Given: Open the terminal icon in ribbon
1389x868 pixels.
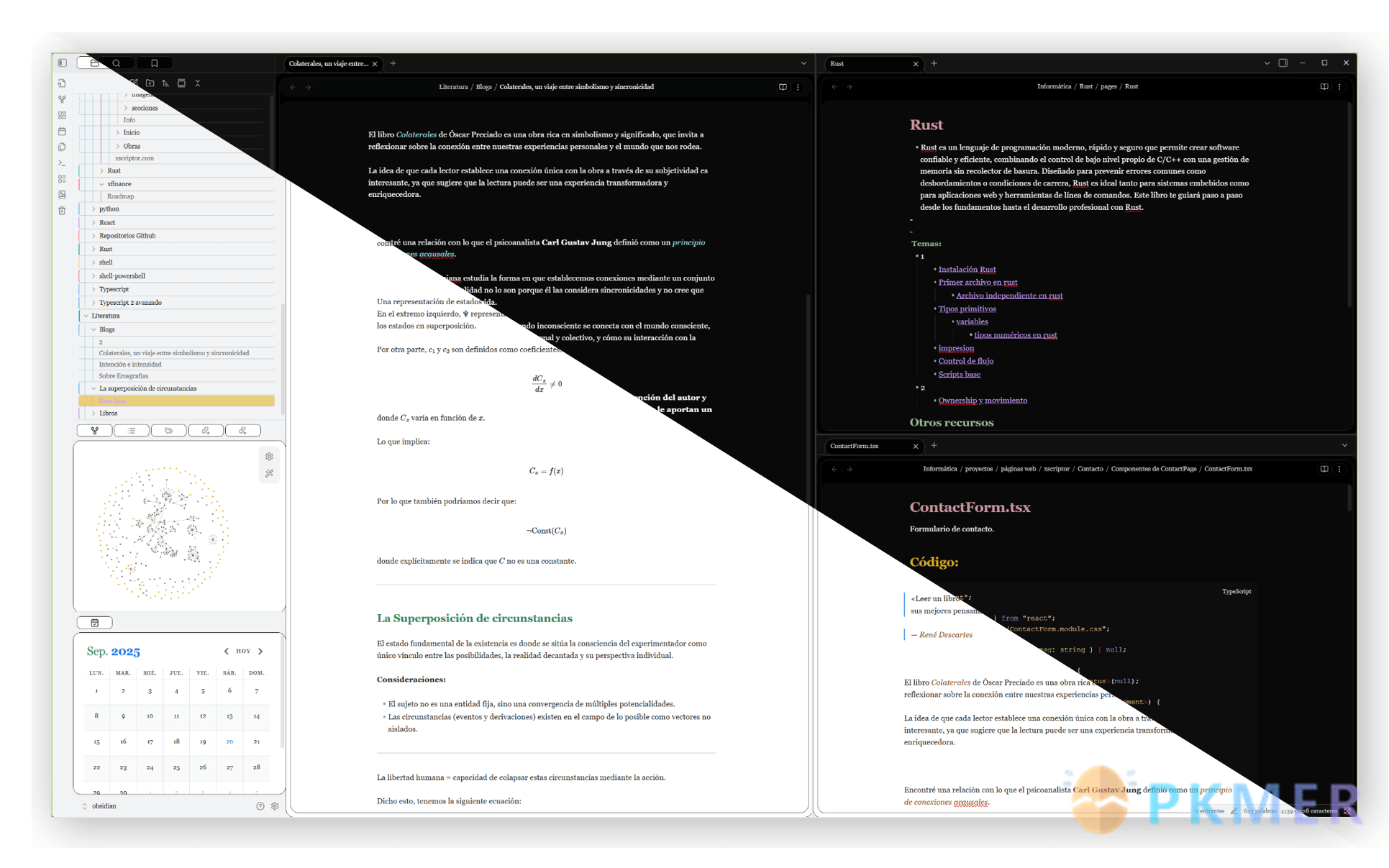Looking at the screenshot, I should pyautogui.click(x=62, y=163).
